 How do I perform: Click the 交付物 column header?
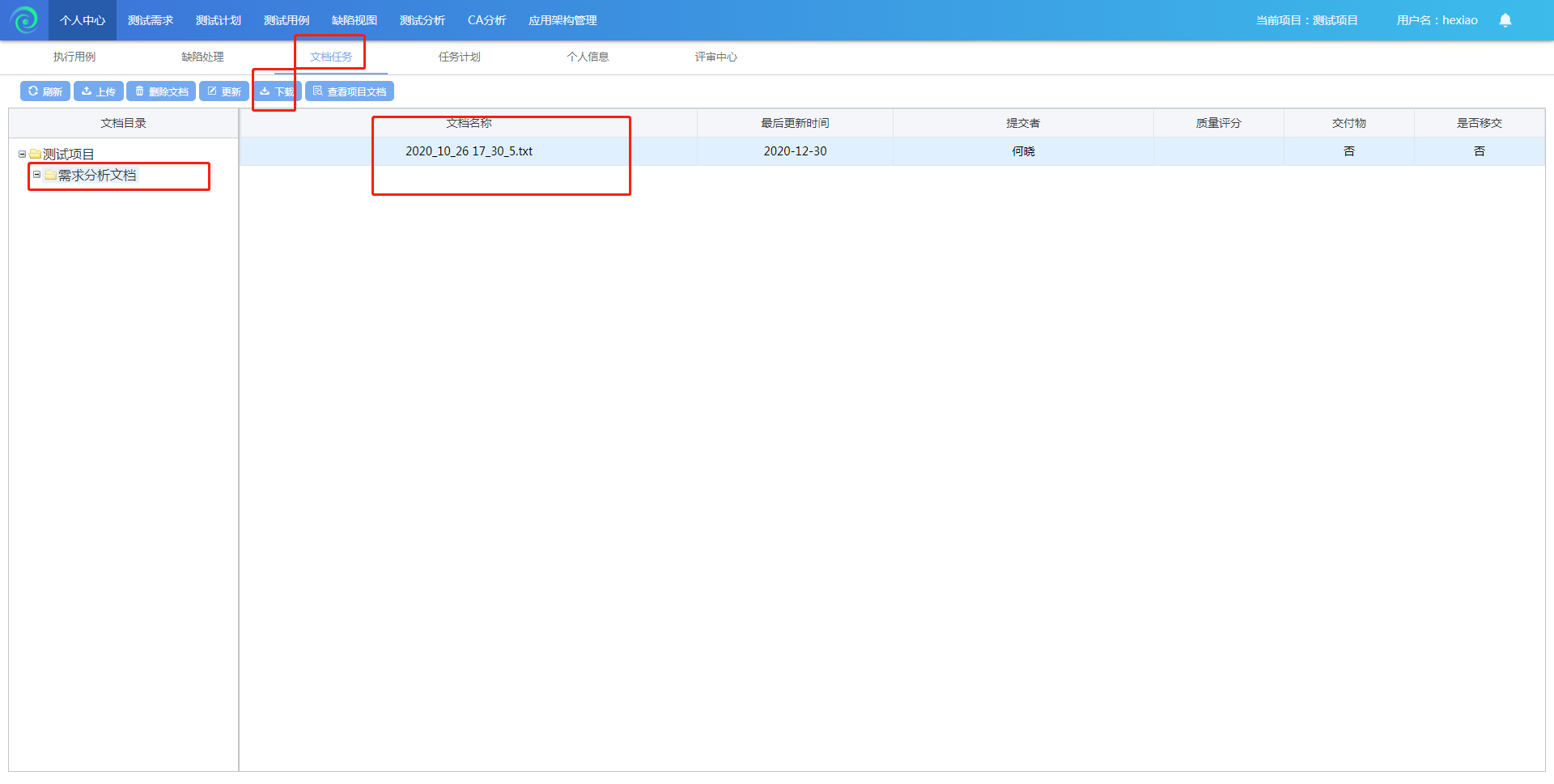coord(1348,123)
